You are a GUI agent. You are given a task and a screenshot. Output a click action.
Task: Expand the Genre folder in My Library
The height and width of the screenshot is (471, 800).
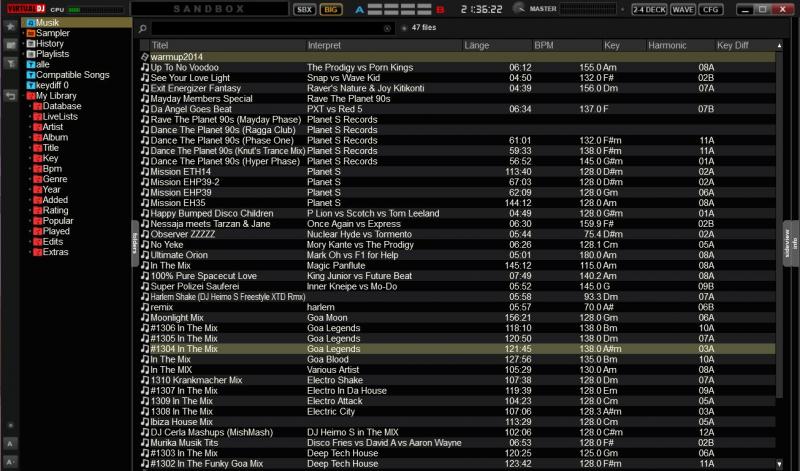[x=30, y=180]
